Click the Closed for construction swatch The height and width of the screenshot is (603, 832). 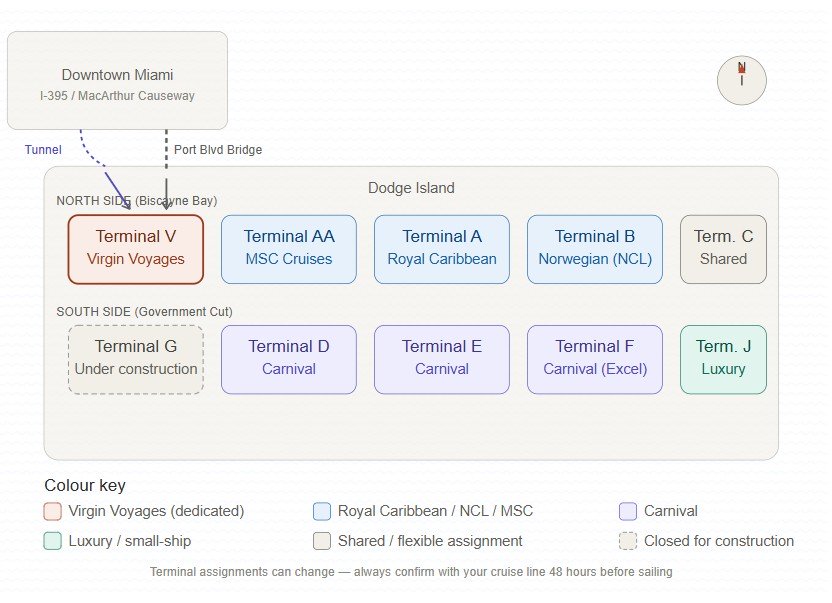628,541
